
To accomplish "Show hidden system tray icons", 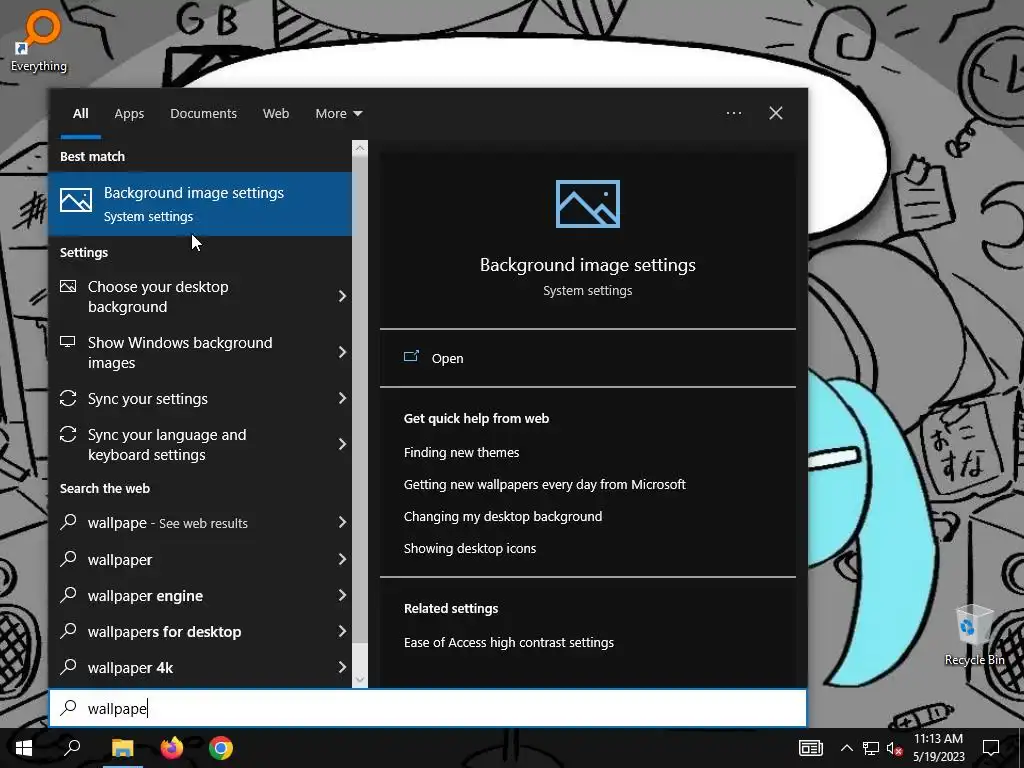I will coord(846,748).
